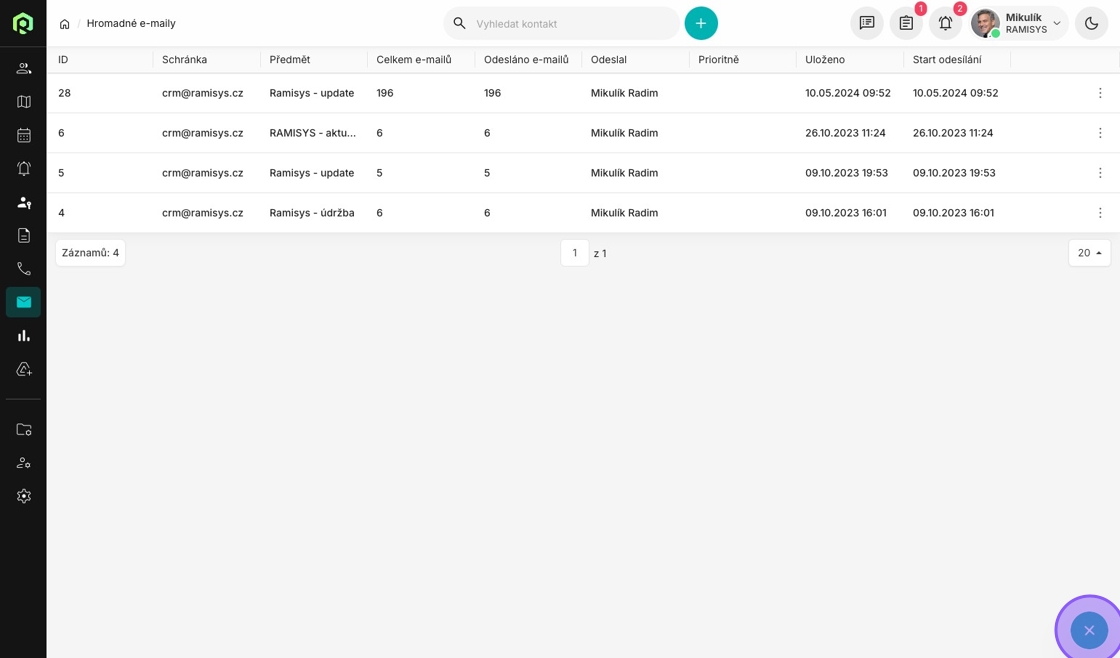Open the bar chart statistics icon in the sidebar
The width and height of the screenshot is (1120, 658).
click(24, 335)
